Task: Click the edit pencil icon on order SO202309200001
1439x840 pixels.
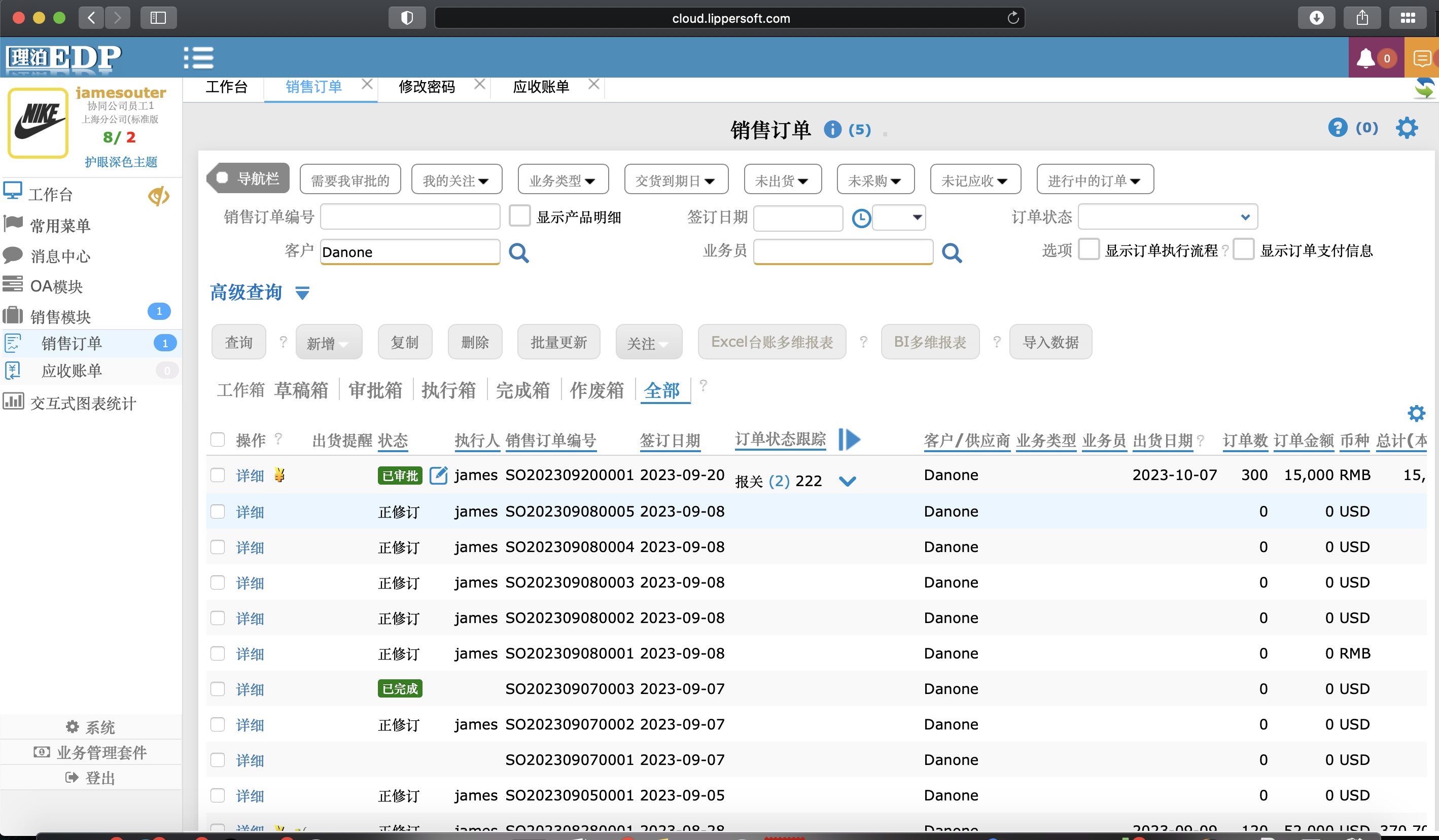Action: pos(438,476)
